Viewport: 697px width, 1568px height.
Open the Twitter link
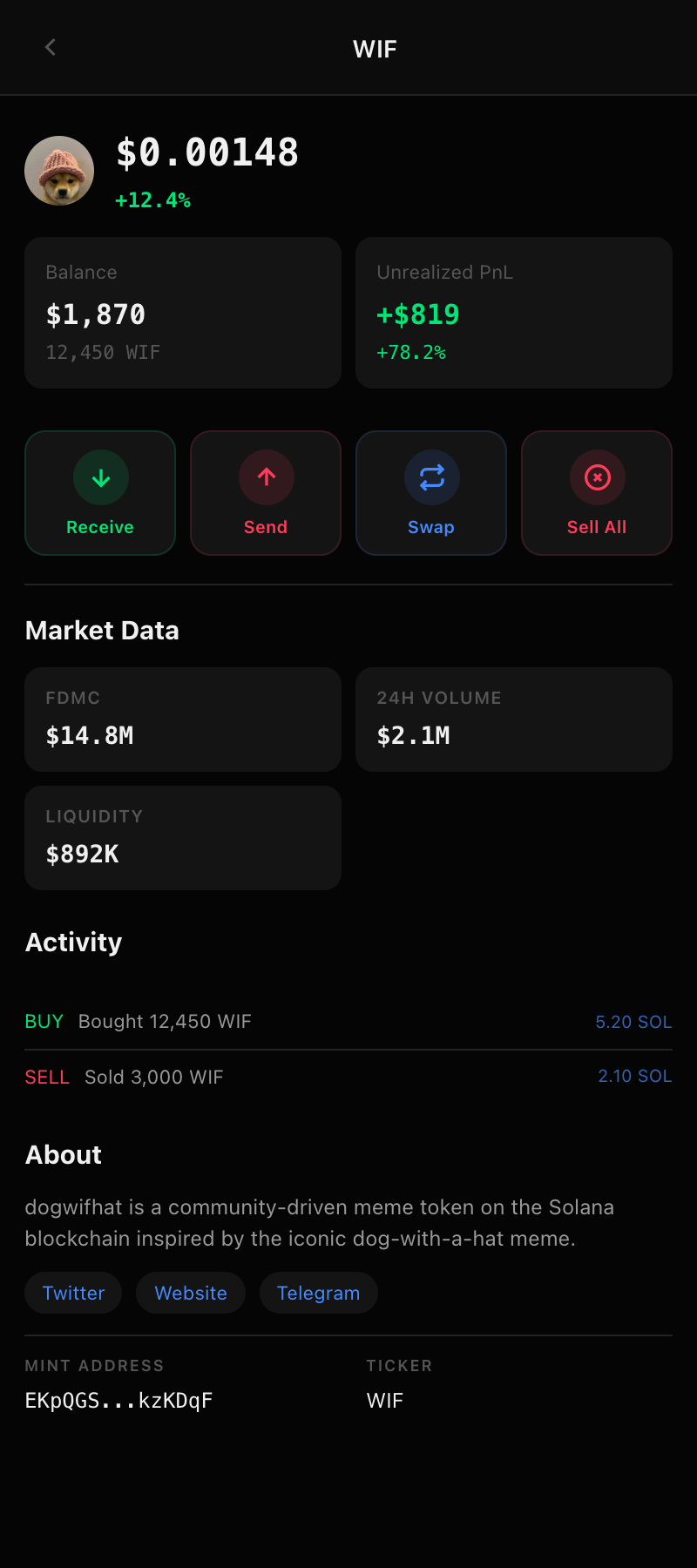[x=73, y=1293]
